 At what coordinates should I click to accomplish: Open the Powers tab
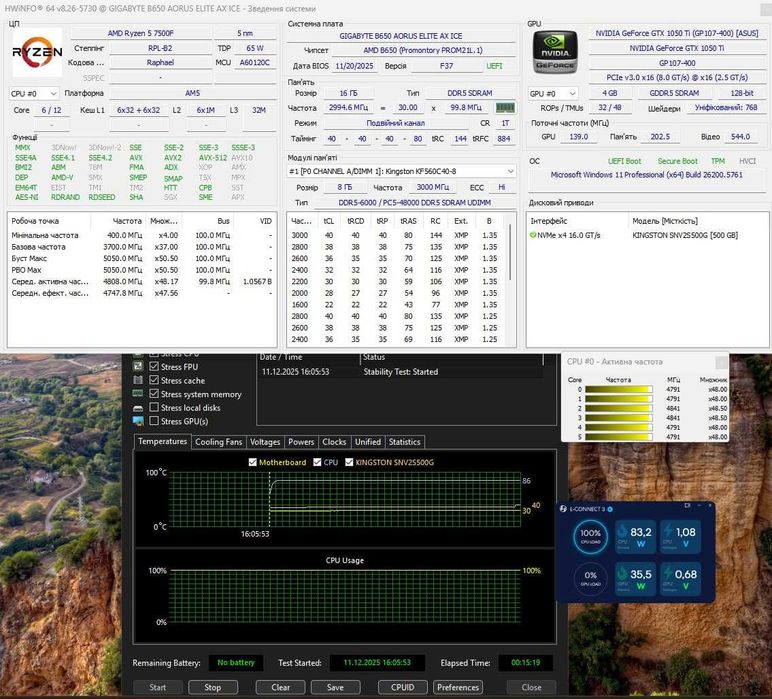tap(301, 442)
